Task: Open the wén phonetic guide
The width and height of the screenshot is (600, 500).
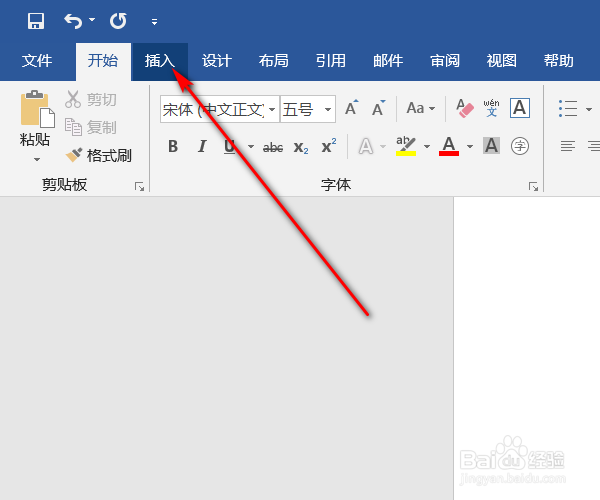Action: point(491,108)
